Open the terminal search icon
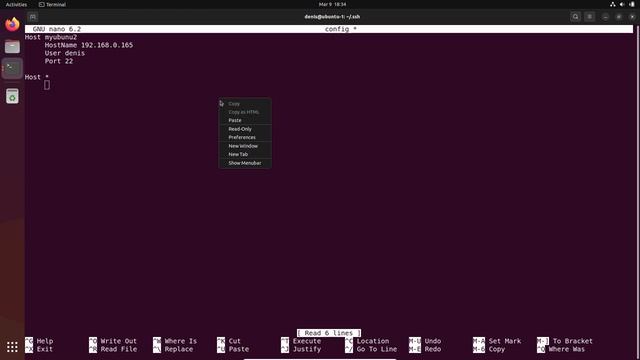This screenshot has height=360, width=640. pyautogui.click(x=576, y=17)
